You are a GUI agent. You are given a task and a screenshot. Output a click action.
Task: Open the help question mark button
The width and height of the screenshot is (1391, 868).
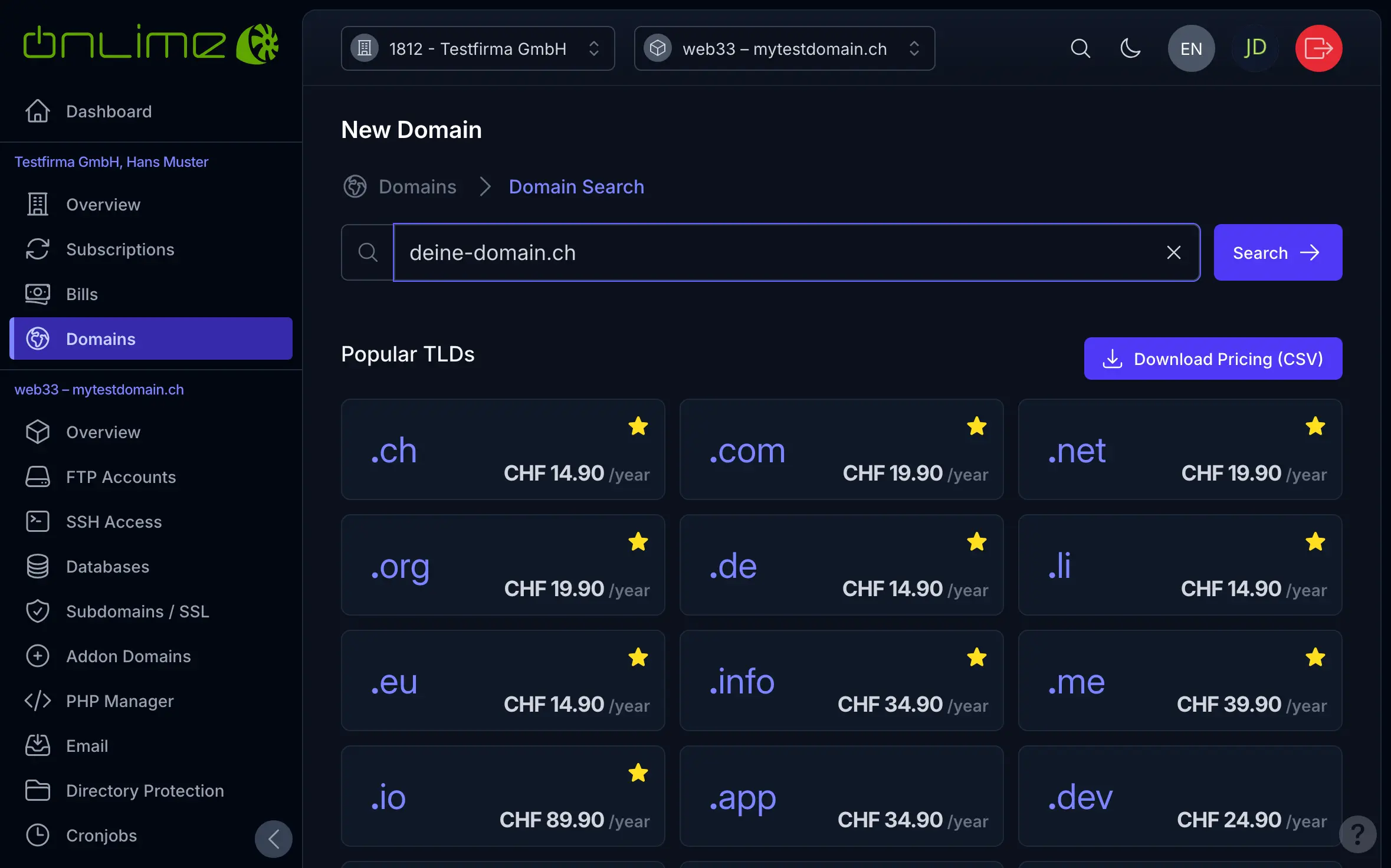click(1357, 834)
